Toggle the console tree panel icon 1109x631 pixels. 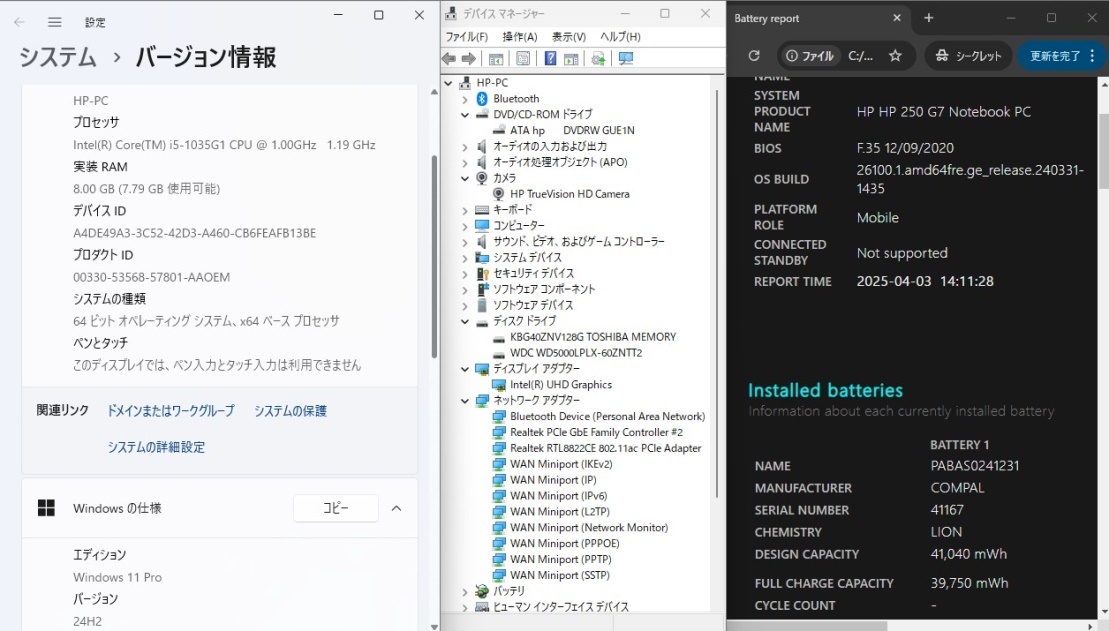pos(495,58)
